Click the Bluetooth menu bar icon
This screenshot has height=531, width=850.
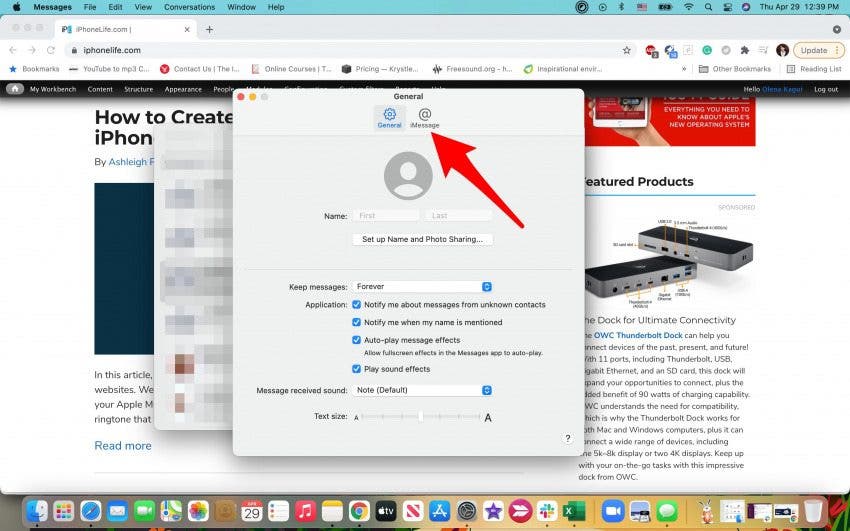click(x=622, y=7)
